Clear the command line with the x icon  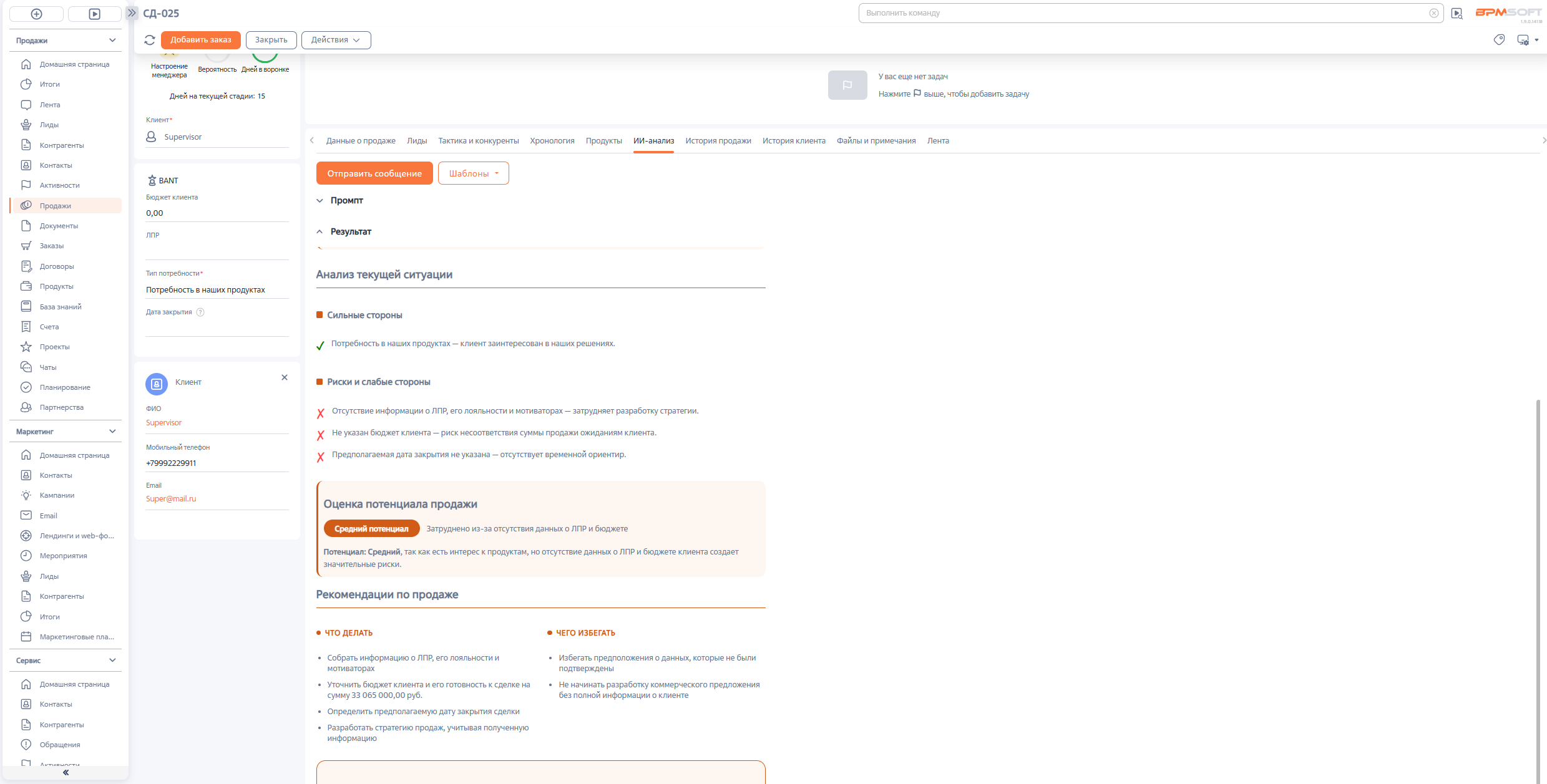click(1433, 12)
